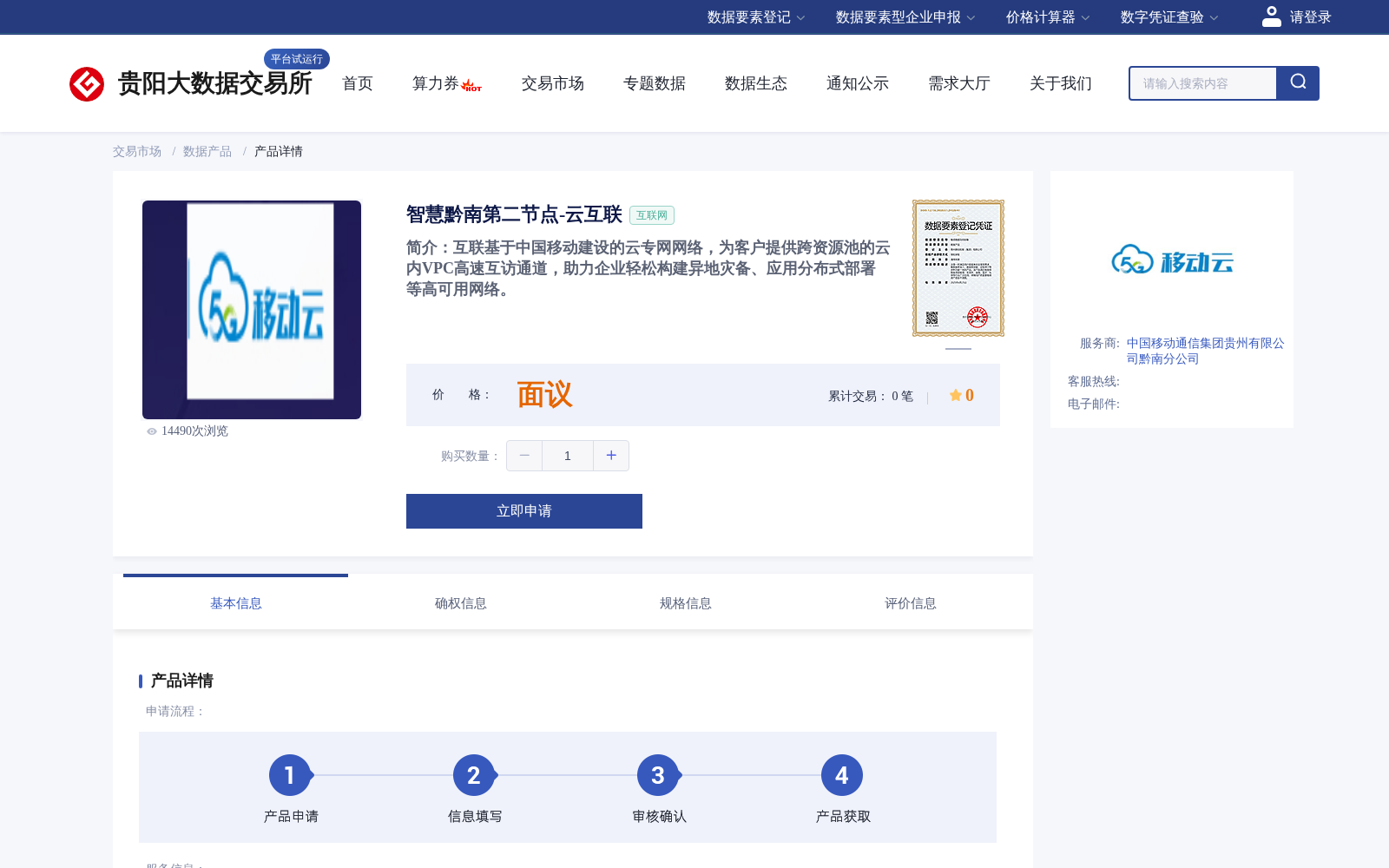
Task: Click the 客服热线 label
Action: 1094,382
